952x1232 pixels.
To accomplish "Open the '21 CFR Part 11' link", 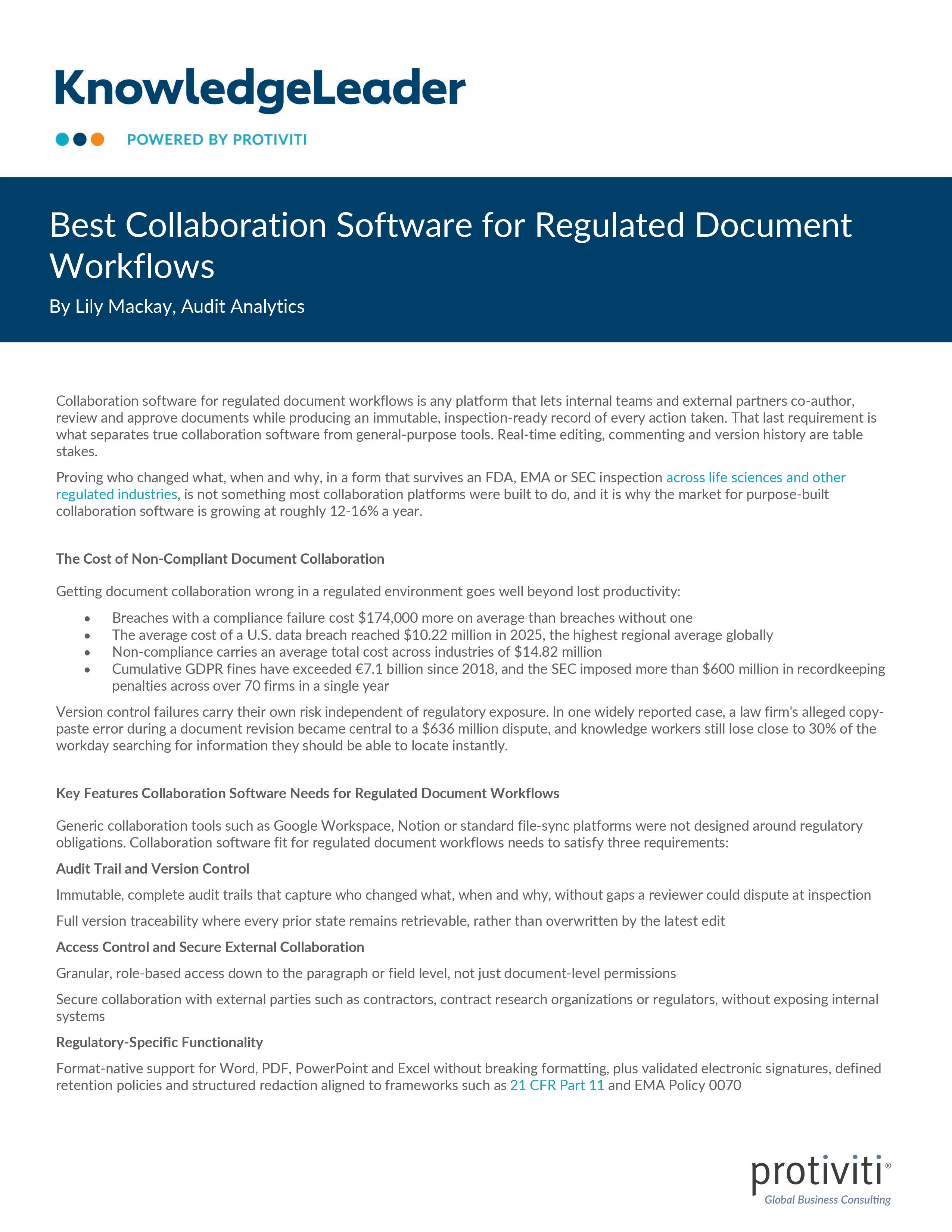I will point(557,1085).
